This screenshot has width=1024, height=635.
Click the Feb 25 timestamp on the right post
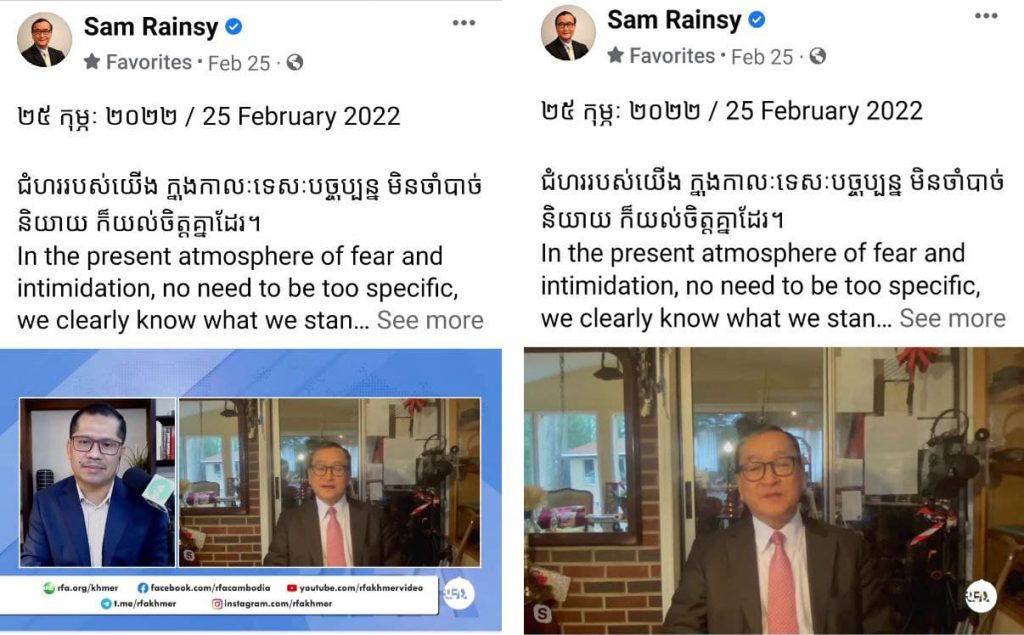(x=762, y=57)
